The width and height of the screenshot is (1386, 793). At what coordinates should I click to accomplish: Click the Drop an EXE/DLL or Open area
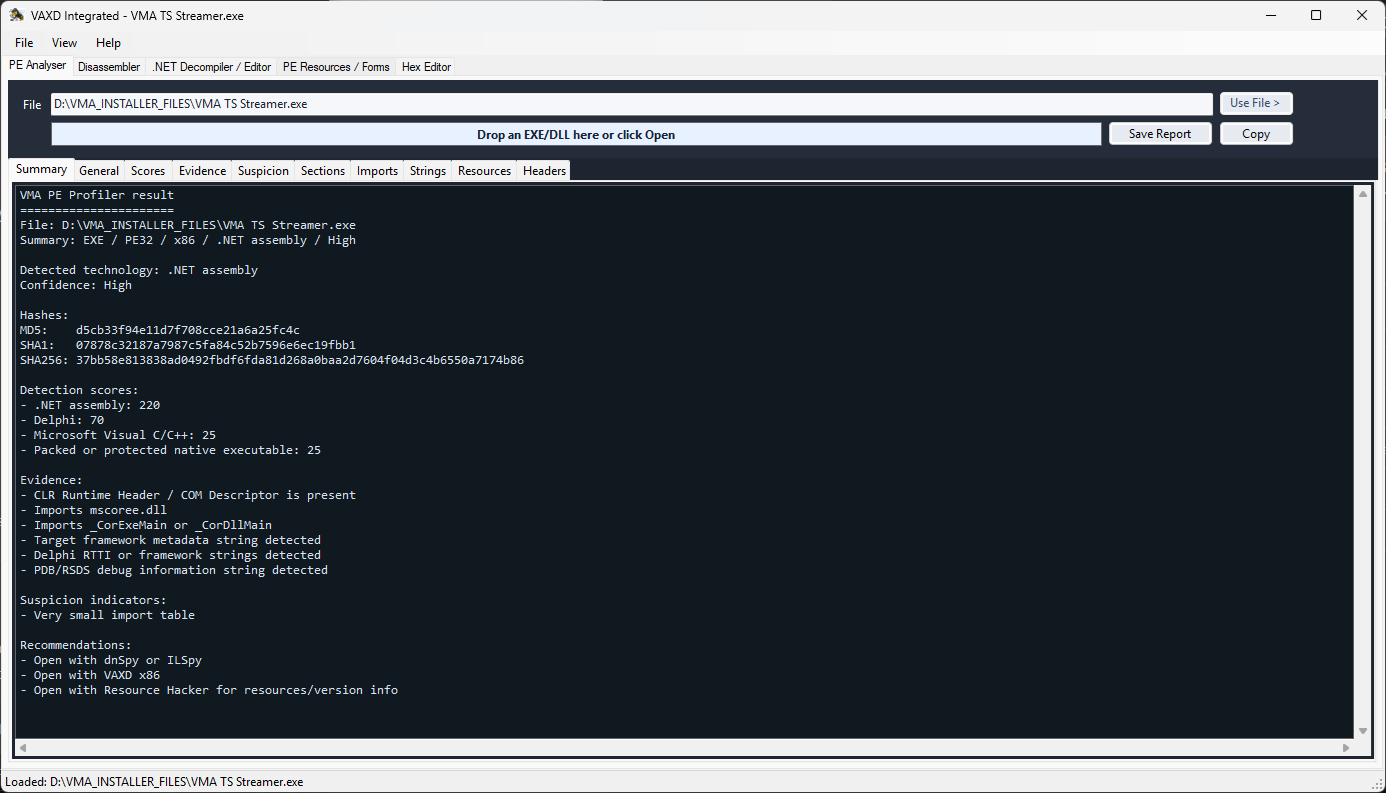[576, 134]
